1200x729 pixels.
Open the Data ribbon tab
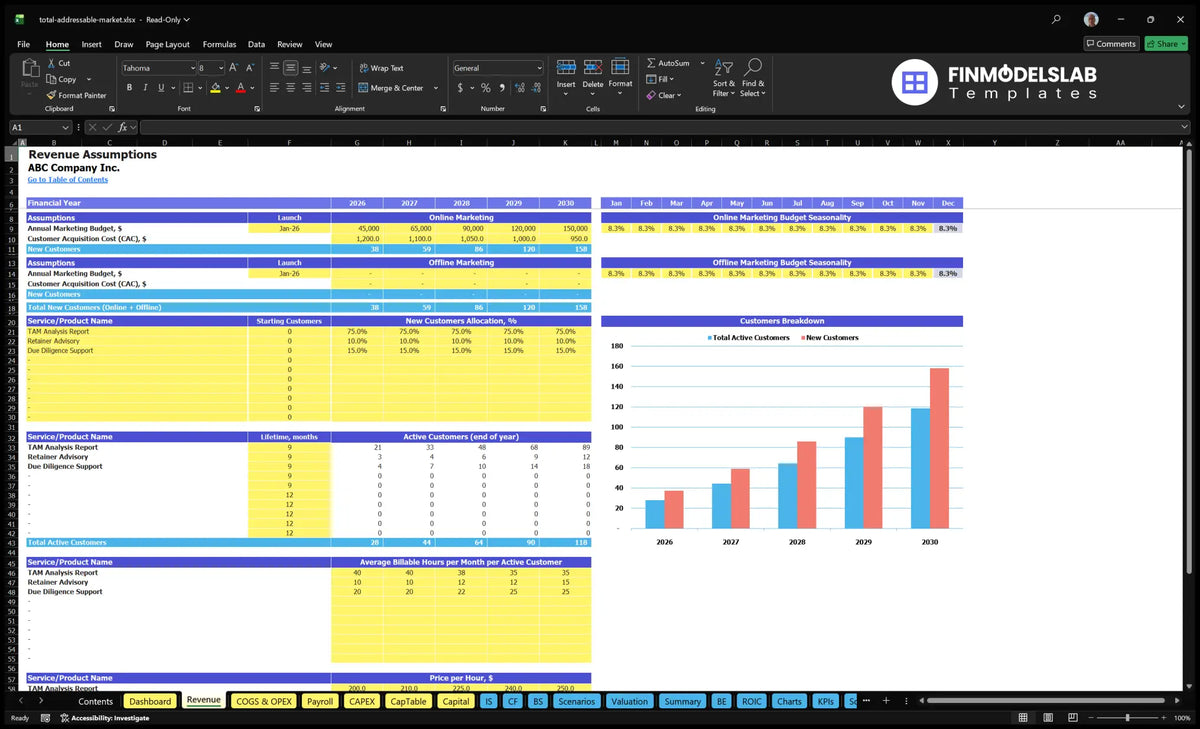coord(256,44)
